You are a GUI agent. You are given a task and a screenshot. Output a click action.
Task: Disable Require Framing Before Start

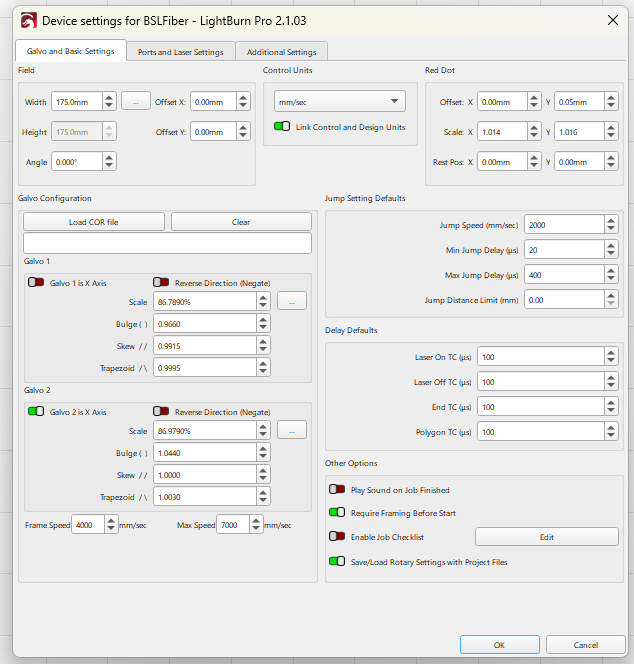point(337,512)
